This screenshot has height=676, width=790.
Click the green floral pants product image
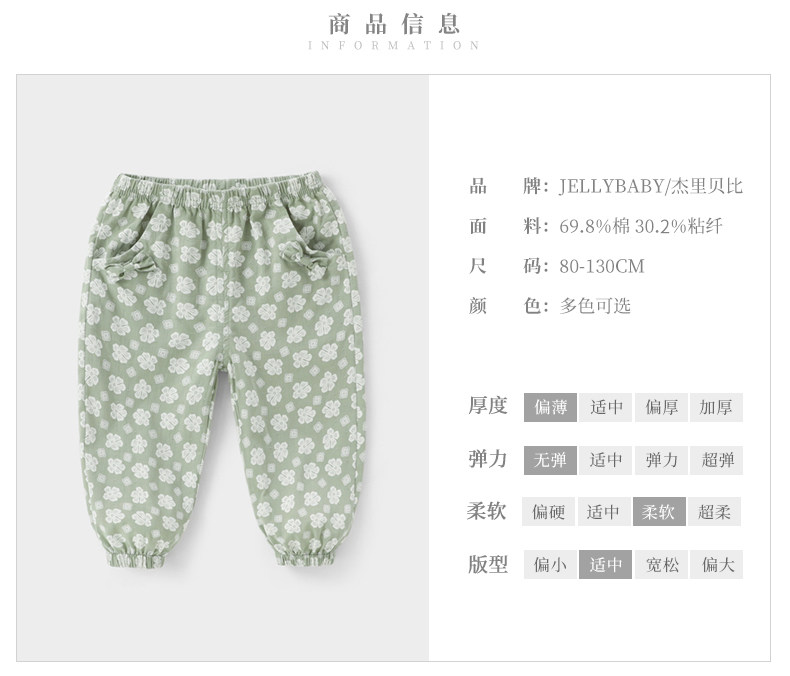click(222, 370)
